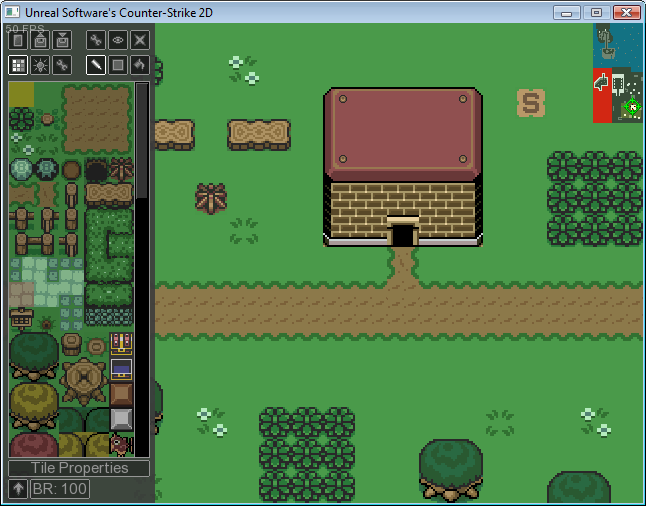Screen dimensions: 646x506
Task: Select the hedge maze tile in palette
Action: 109,245
